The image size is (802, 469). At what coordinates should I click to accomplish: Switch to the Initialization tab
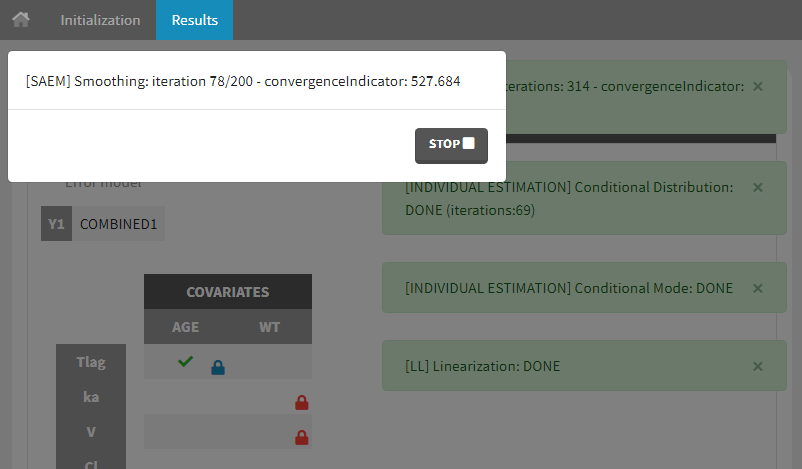point(100,20)
